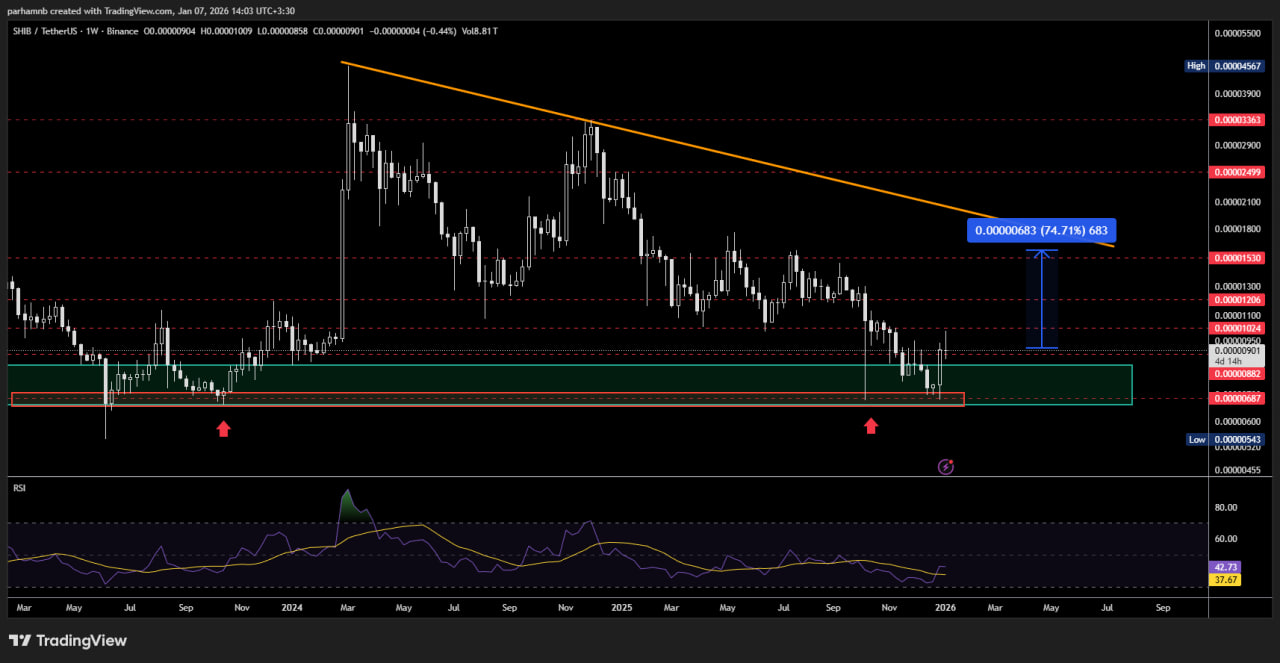Click the TradingView logo

tap(68, 640)
